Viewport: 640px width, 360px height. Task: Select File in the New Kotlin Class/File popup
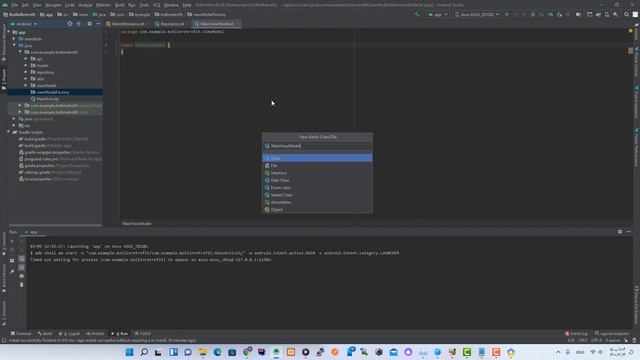tap(317, 165)
